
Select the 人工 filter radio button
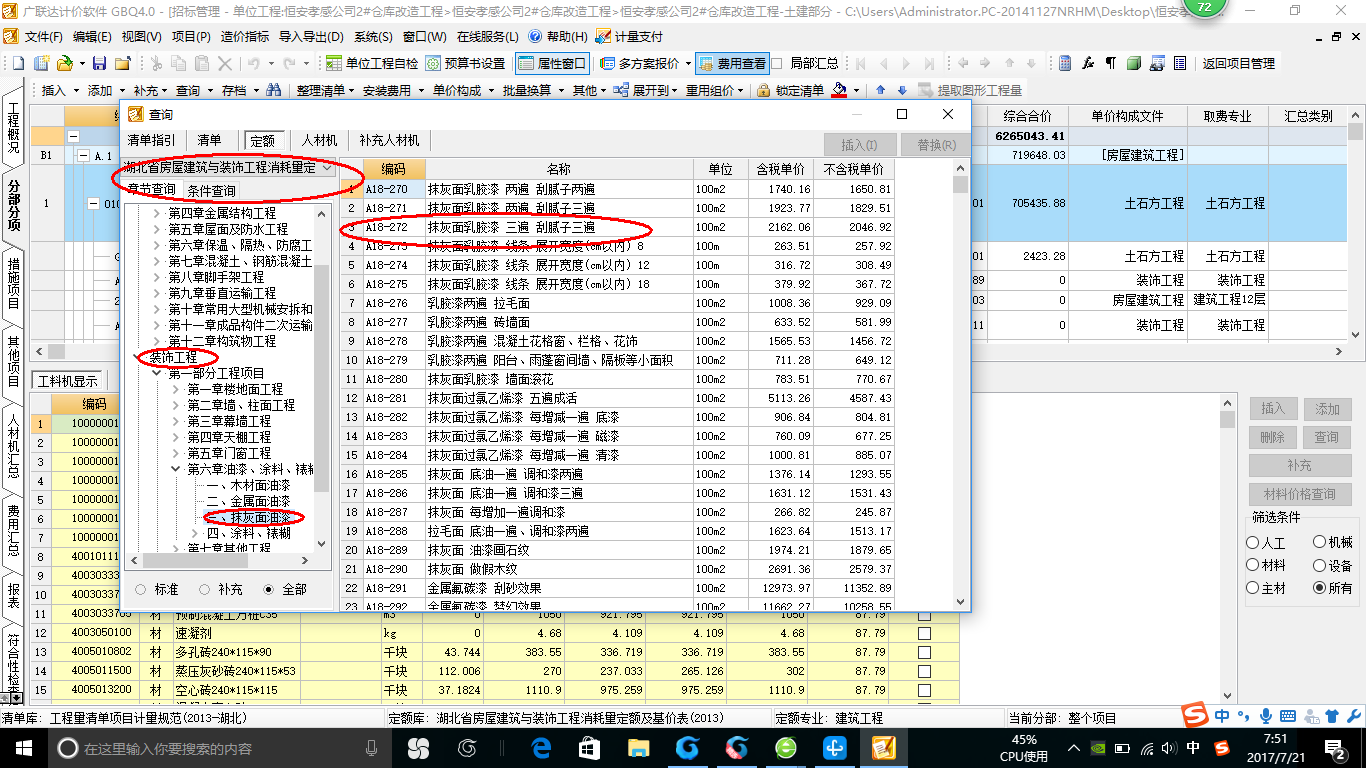pyautogui.click(x=1253, y=542)
